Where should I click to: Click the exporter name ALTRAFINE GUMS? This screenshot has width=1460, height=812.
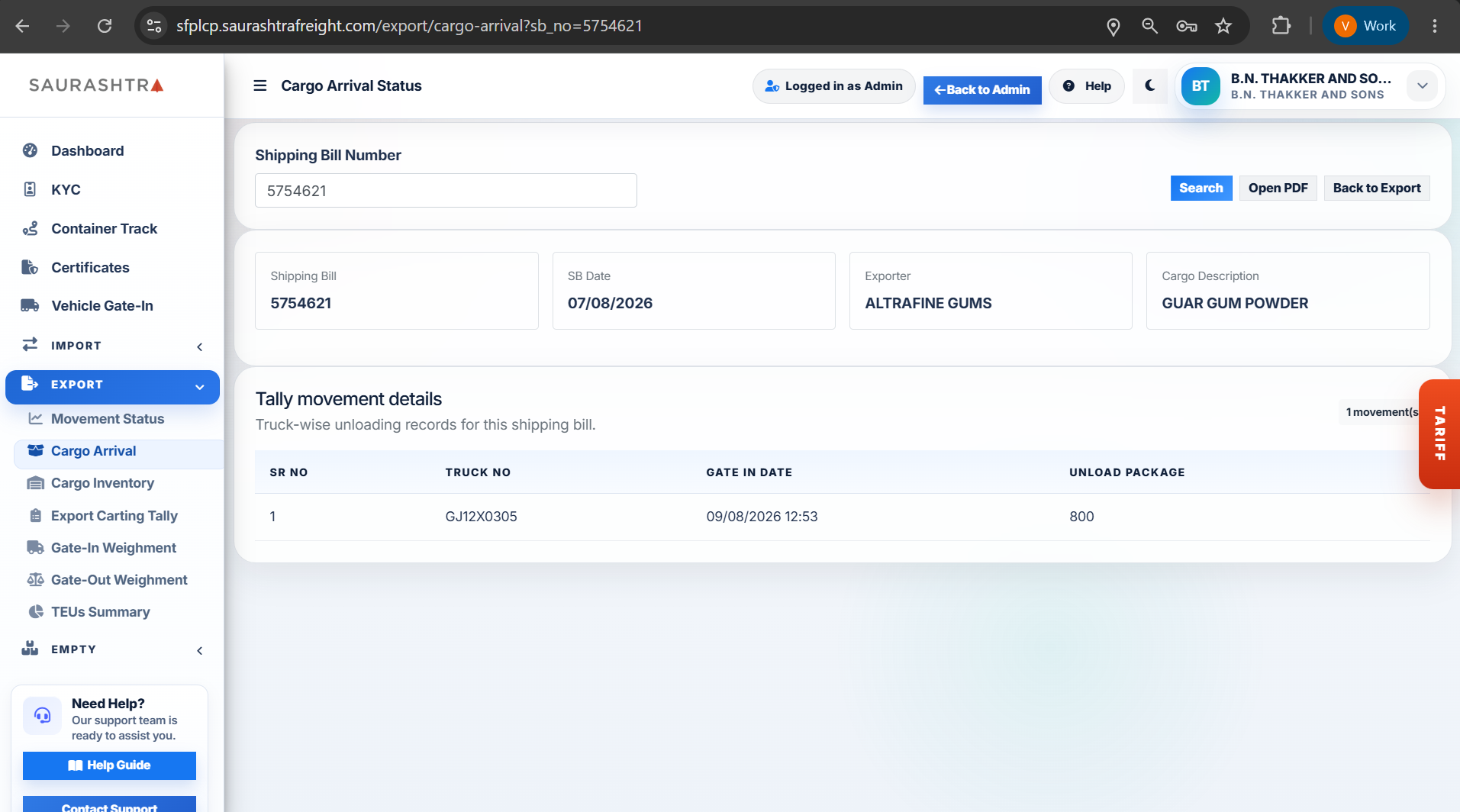coord(928,303)
